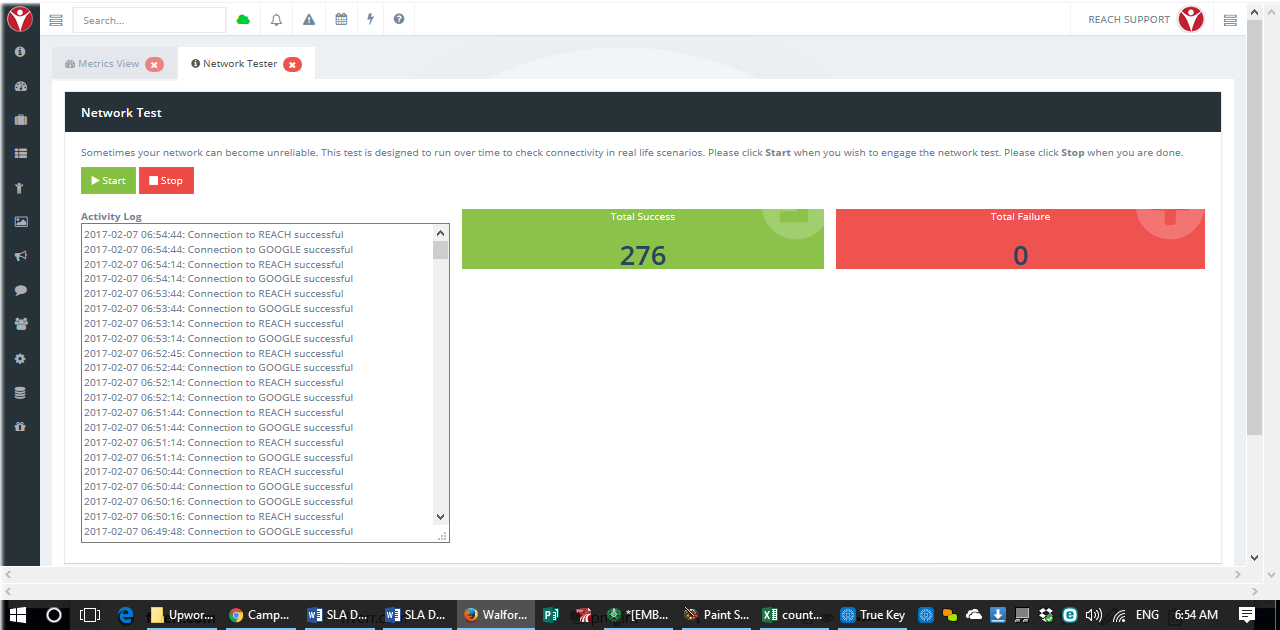Screen dimensions: 1280x630
Task: Click the Cortana circle taskbar icon
Action: pyautogui.click(x=54, y=615)
